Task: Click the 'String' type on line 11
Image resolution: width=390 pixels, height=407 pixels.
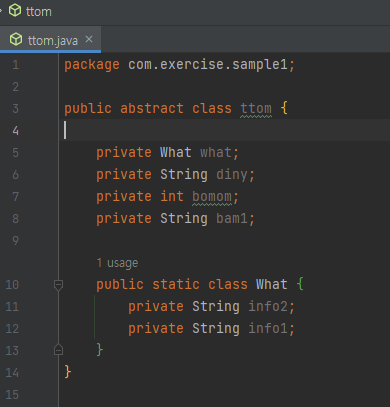Action: 216,307
